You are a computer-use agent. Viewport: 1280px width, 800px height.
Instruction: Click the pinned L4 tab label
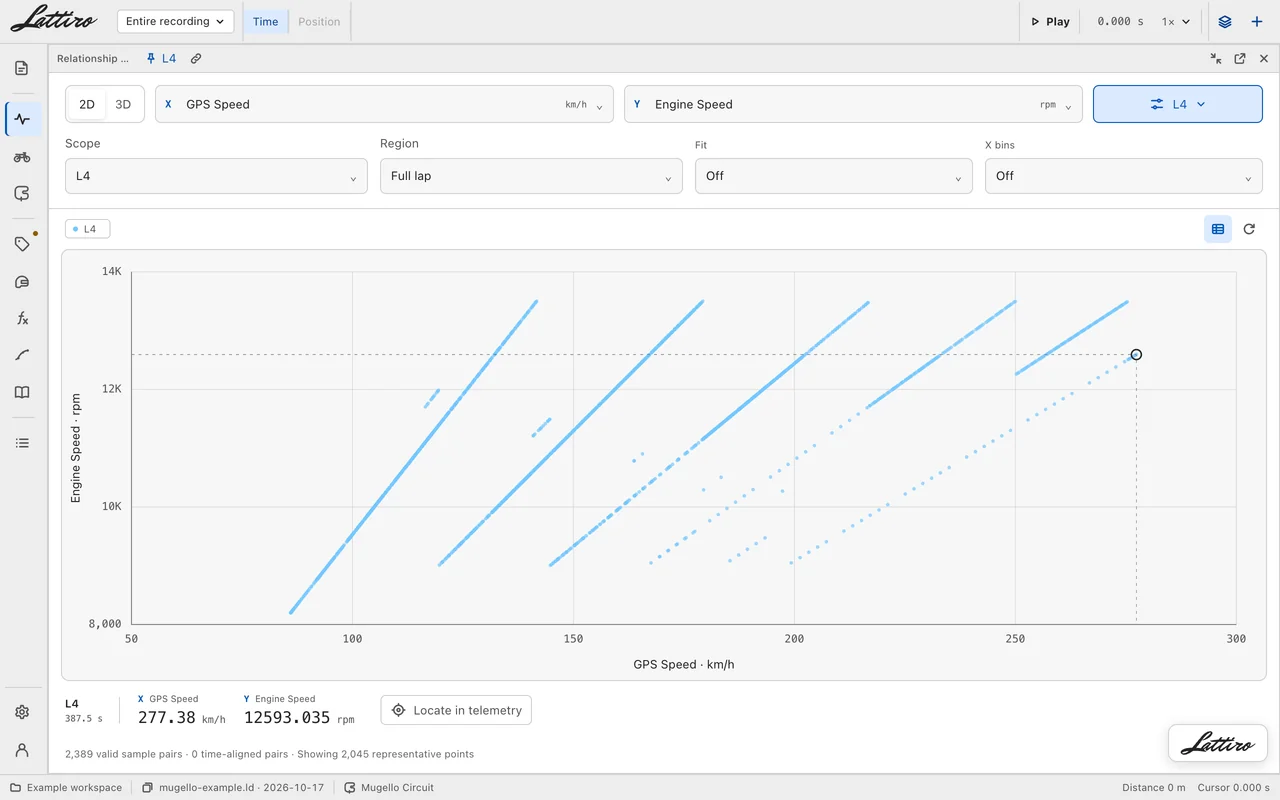tap(161, 59)
